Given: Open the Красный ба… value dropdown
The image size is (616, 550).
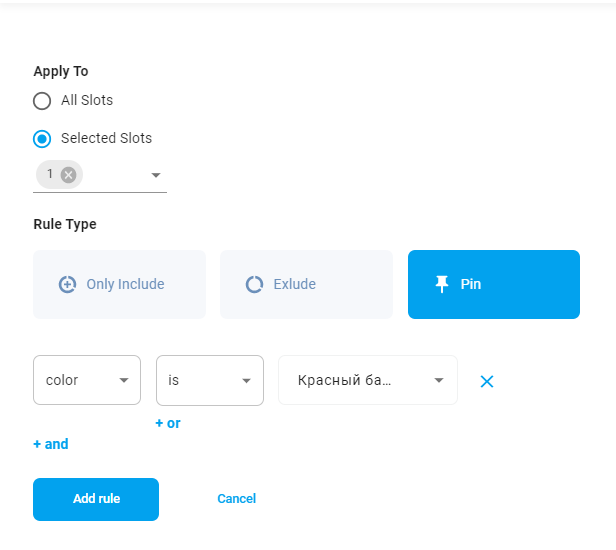Looking at the screenshot, I should coord(368,380).
